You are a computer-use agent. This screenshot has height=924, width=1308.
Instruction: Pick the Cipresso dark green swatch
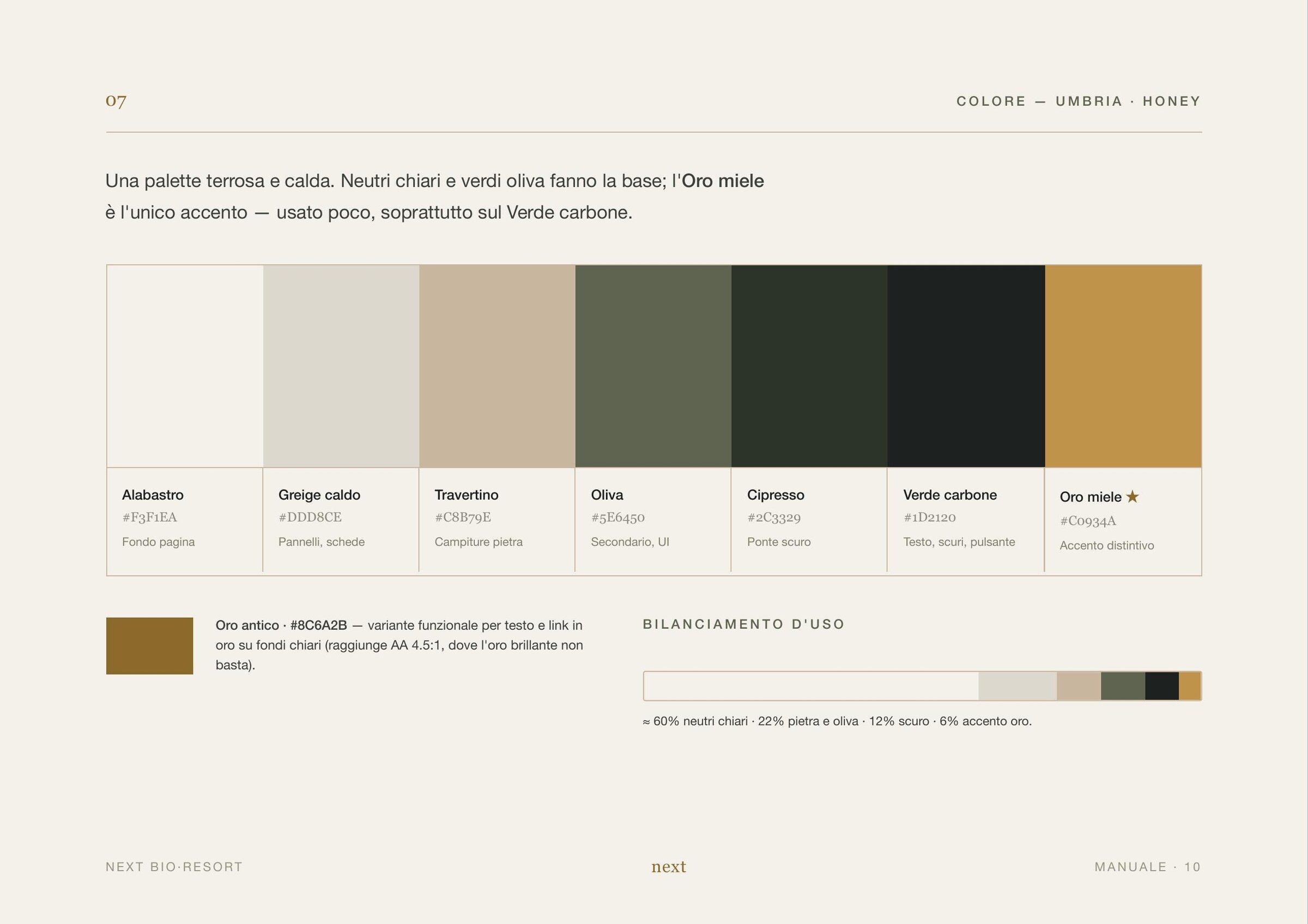coord(809,366)
